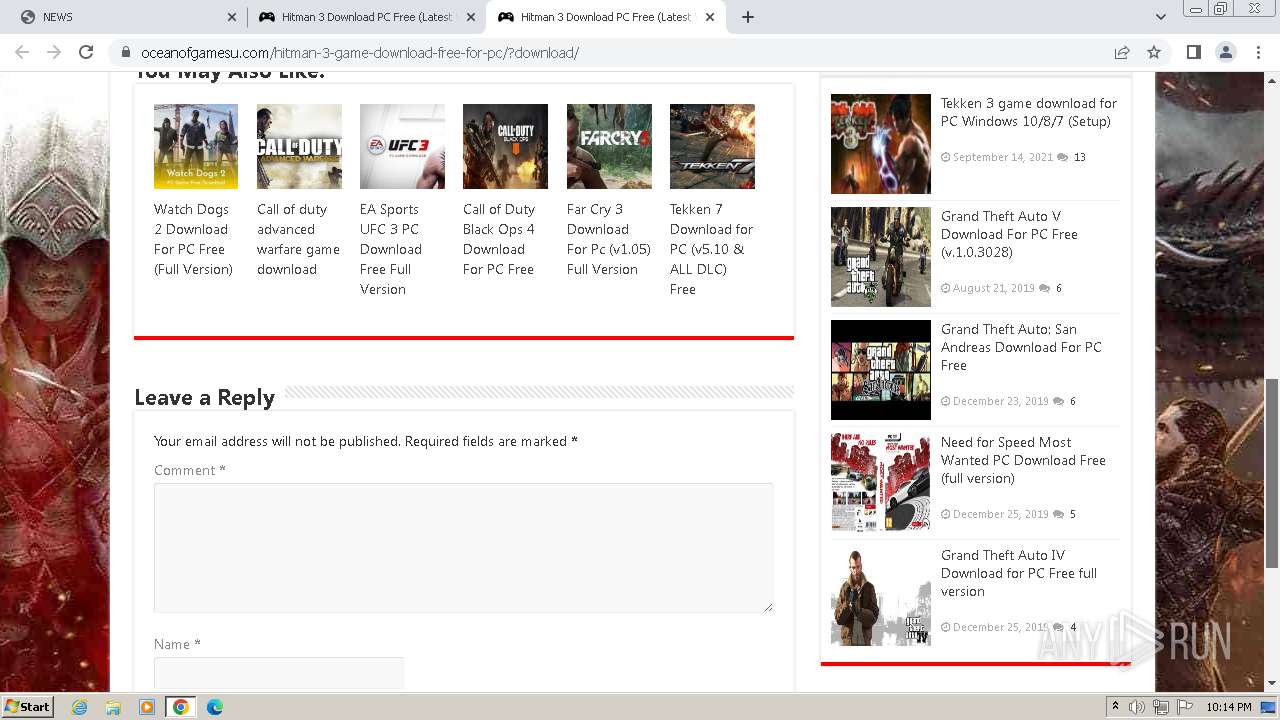Click the show desktop monitor icon

point(1268,707)
